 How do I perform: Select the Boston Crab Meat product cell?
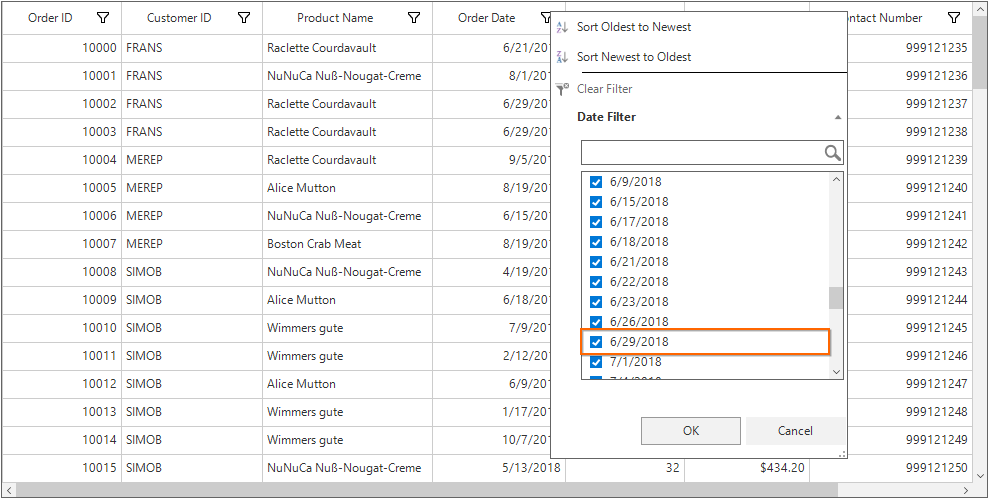(x=348, y=244)
